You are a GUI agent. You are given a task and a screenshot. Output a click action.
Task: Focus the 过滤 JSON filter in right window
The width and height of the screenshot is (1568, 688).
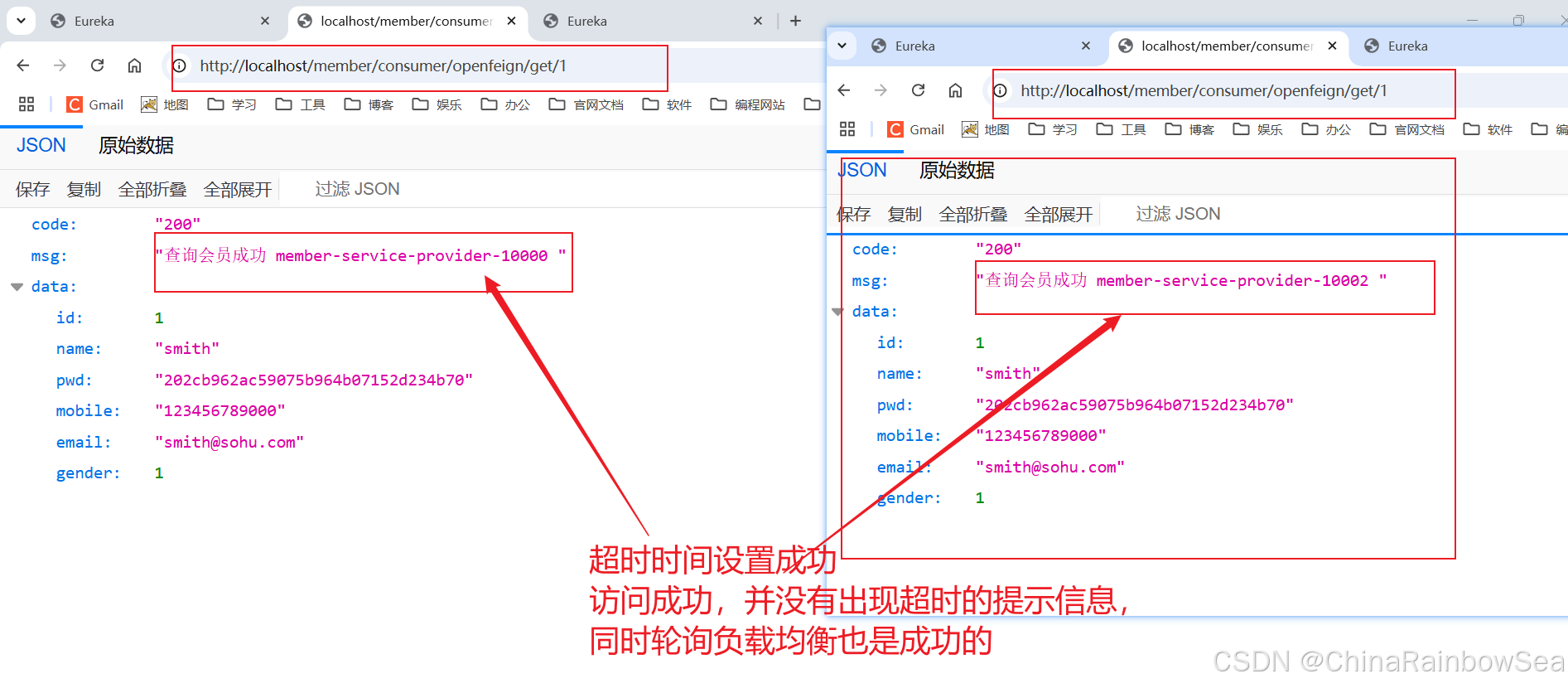tap(1178, 214)
